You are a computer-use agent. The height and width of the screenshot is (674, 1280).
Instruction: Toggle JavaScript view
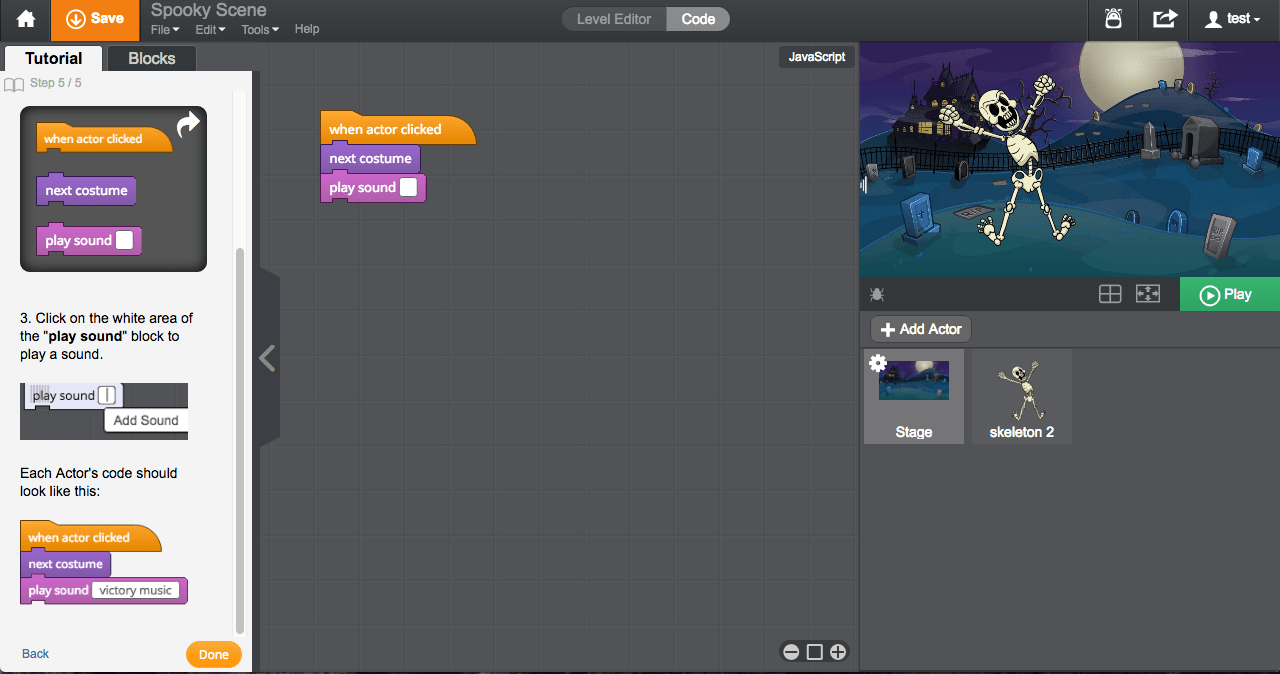[817, 57]
